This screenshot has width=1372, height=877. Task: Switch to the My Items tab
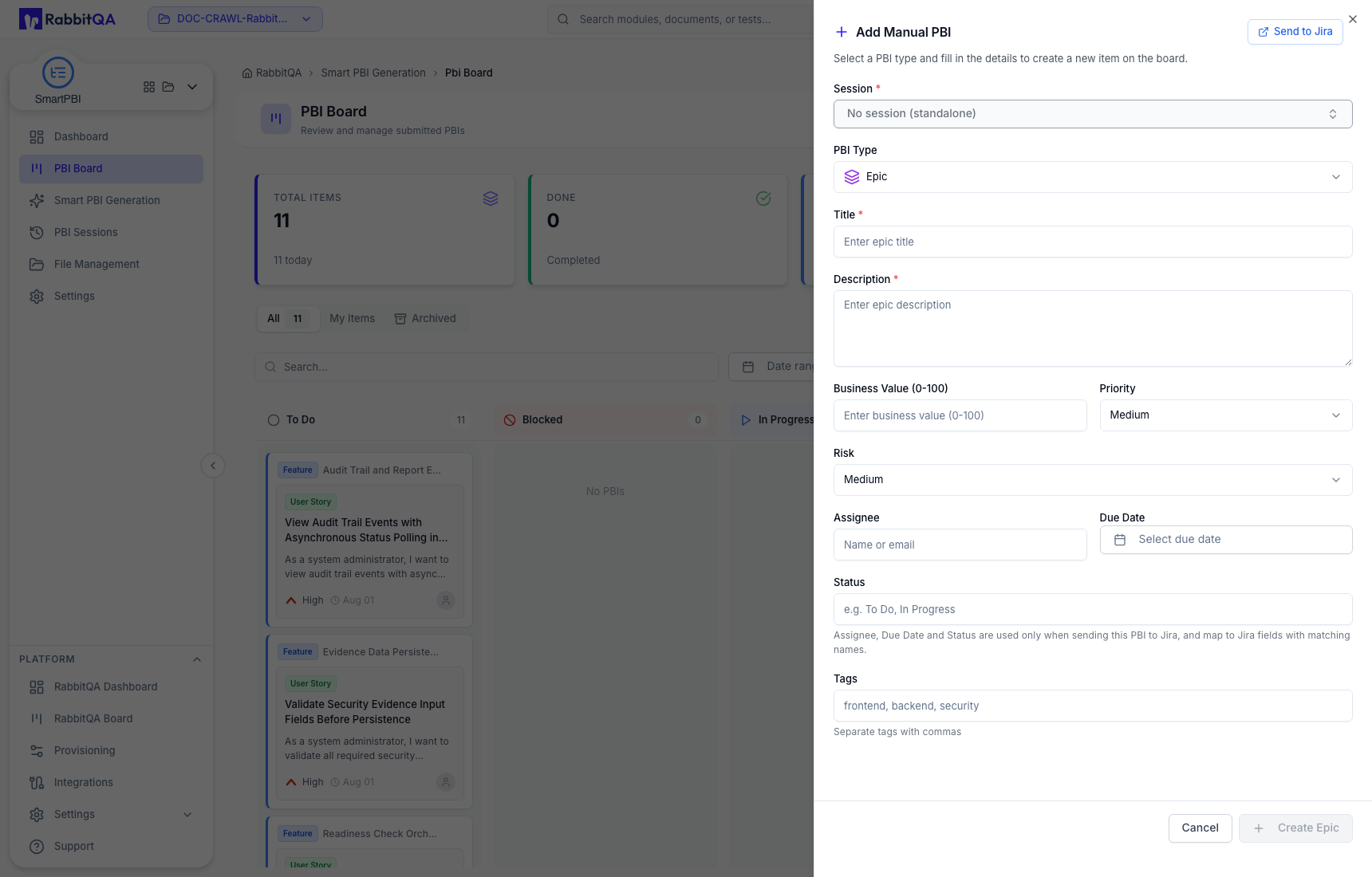(352, 319)
